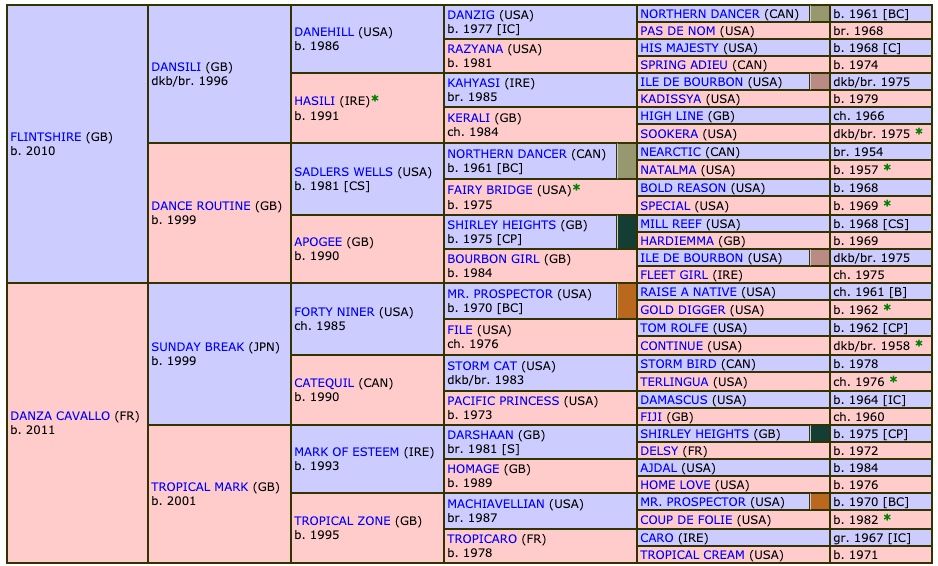Open PACIFIC PRINCESS (USA) link
The height and width of the screenshot is (566, 938).
(503, 401)
